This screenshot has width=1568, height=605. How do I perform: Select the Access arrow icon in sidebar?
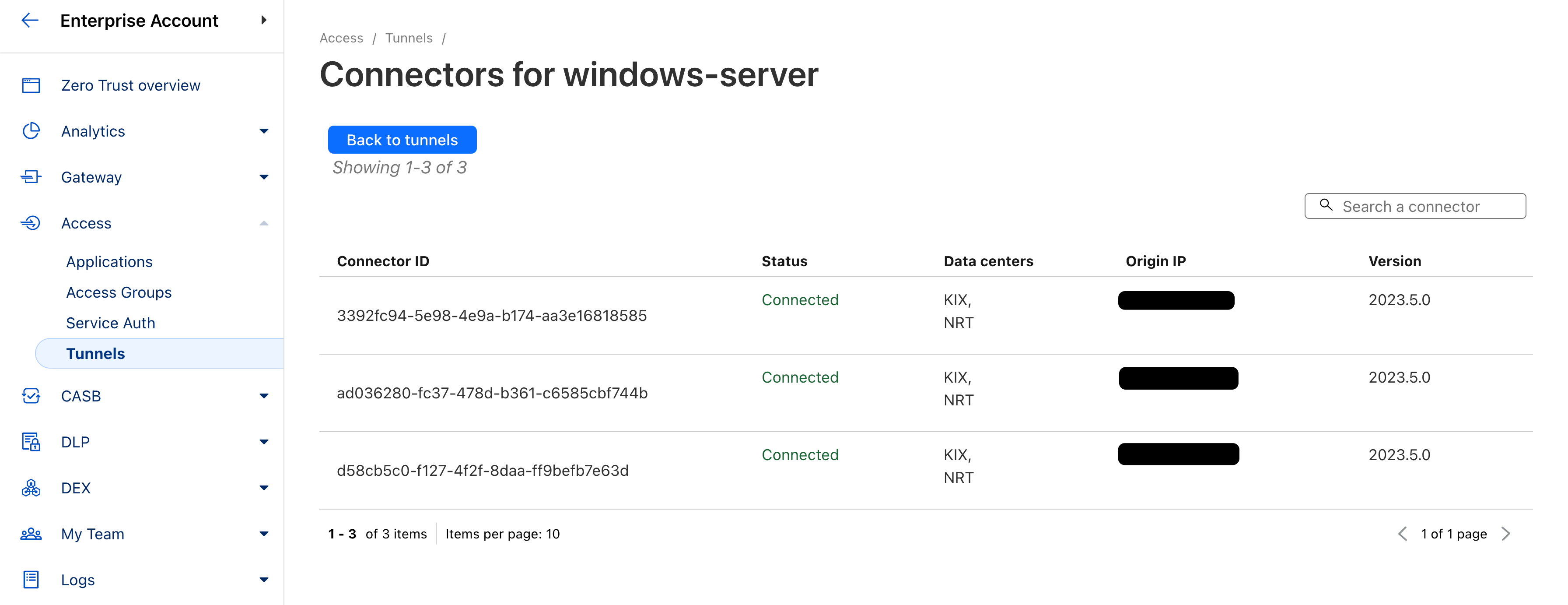pos(264,223)
